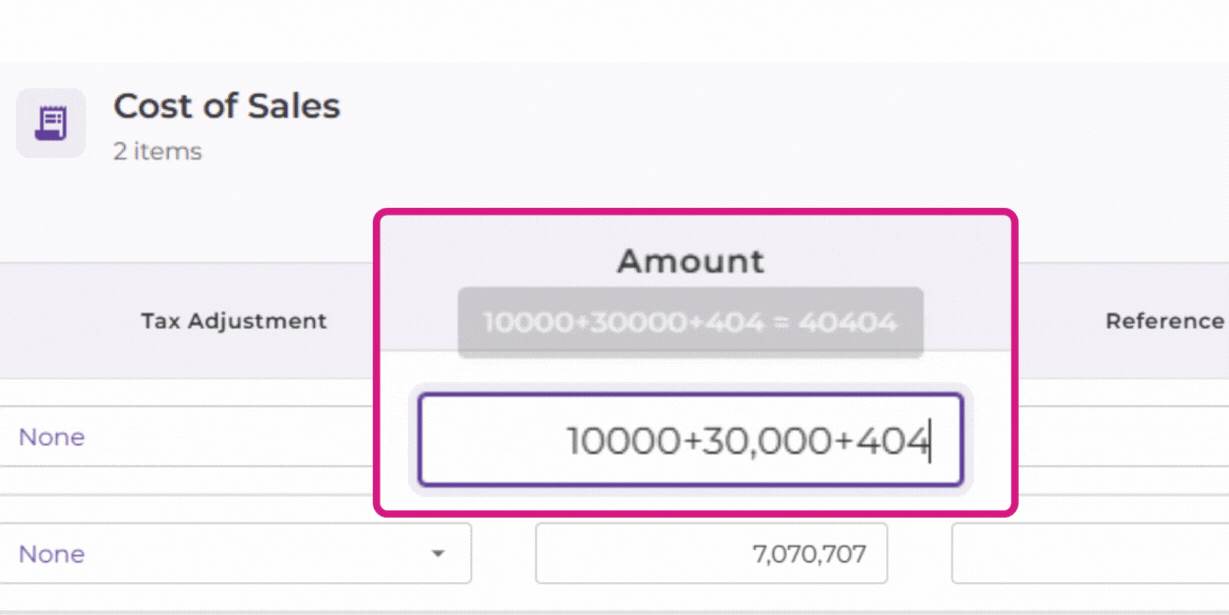Image resolution: width=1229 pixels, height=615 pixels.
Task: Select the Cost of Sales section title
Action: click(x=227, y=106)
